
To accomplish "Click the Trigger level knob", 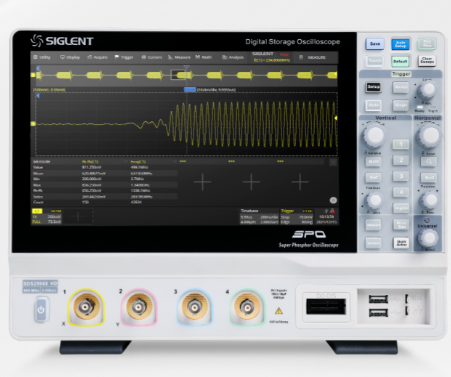I will tap(427, 89).
